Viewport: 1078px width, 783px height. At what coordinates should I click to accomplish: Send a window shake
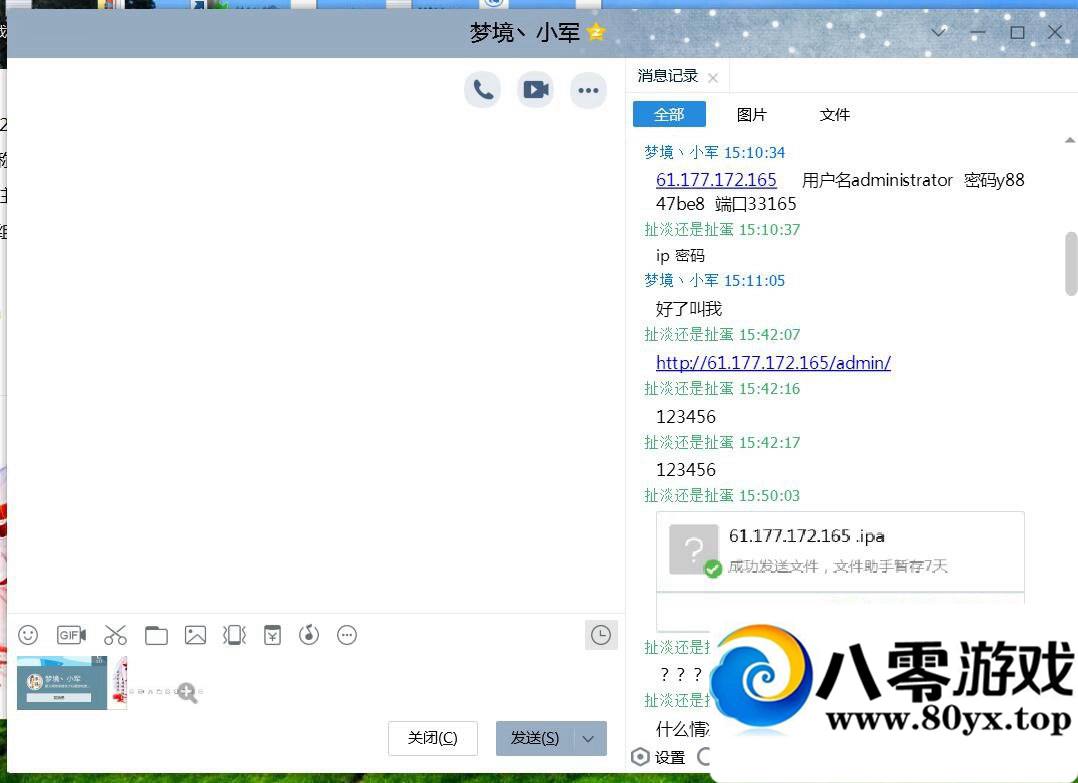pyautogui.click(x=233, y=635)
